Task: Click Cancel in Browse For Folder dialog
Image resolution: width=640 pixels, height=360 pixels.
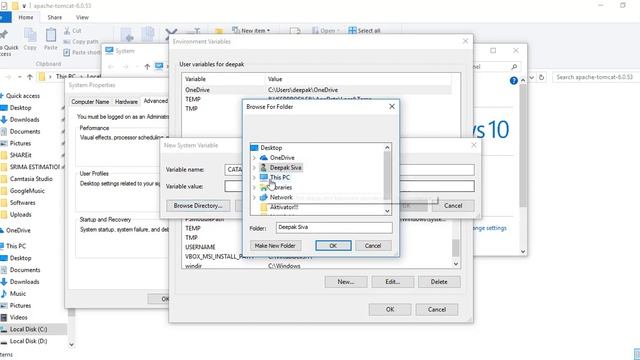Action: point(373,246)
